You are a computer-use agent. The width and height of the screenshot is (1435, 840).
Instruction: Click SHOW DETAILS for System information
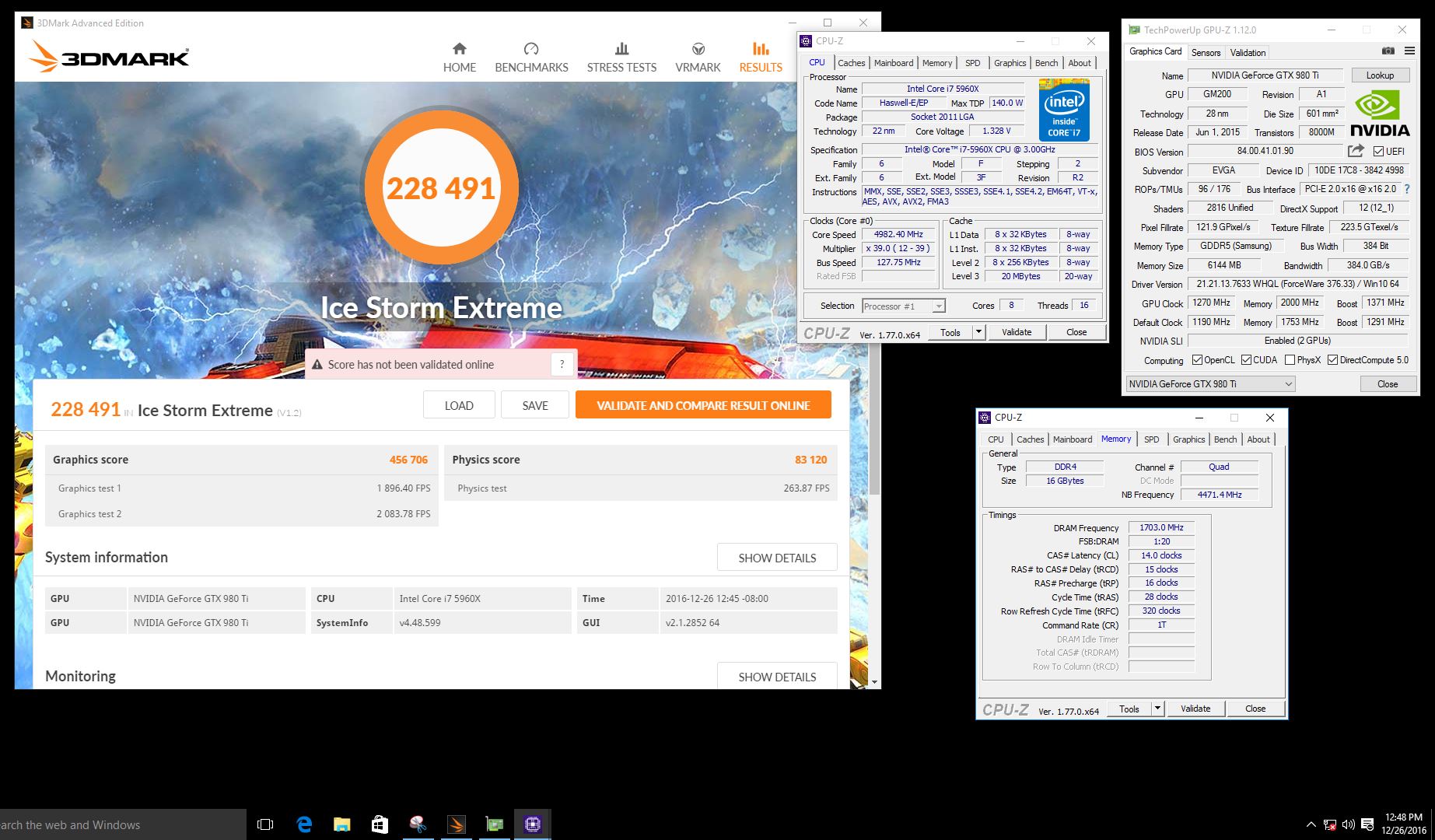[777, 558]
